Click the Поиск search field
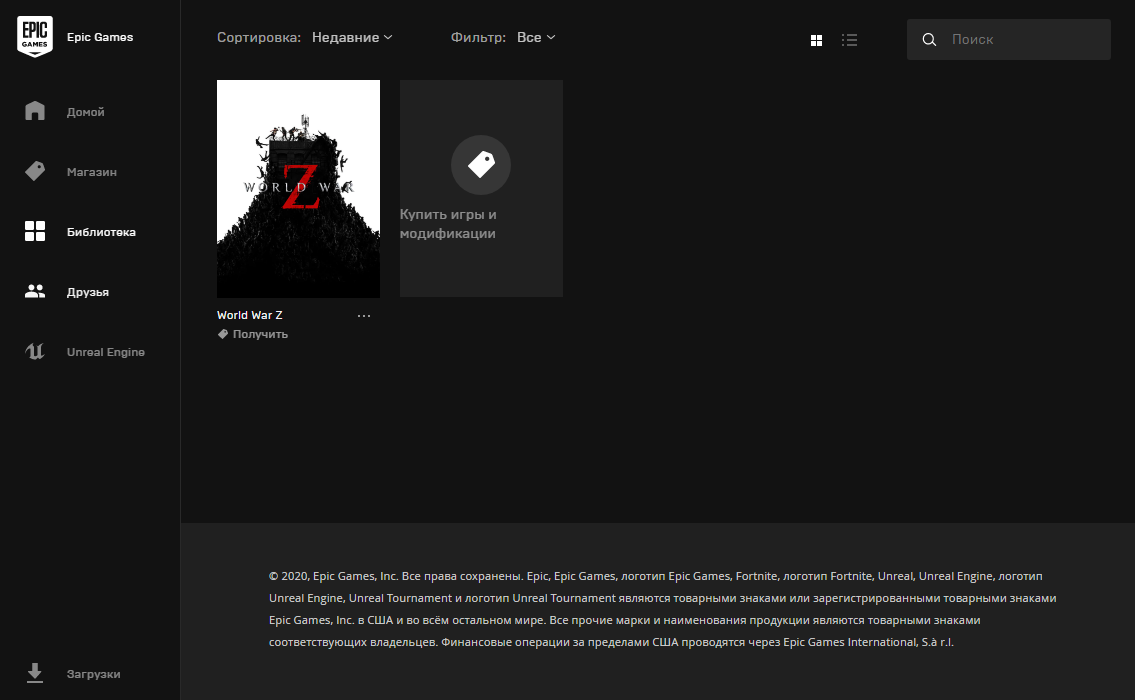1135x700 pixels. click(x=1008, y=39)
